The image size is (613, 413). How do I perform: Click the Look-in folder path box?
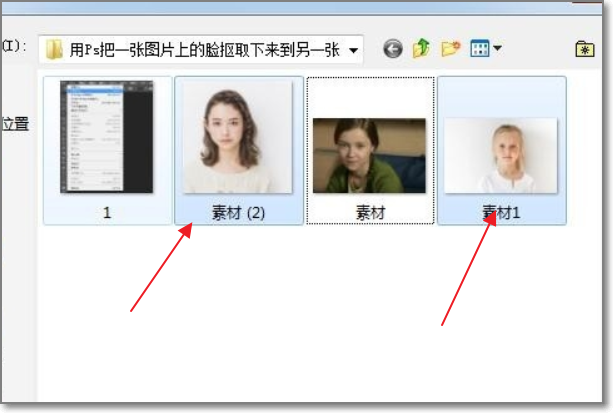click(x=201, y=50)
